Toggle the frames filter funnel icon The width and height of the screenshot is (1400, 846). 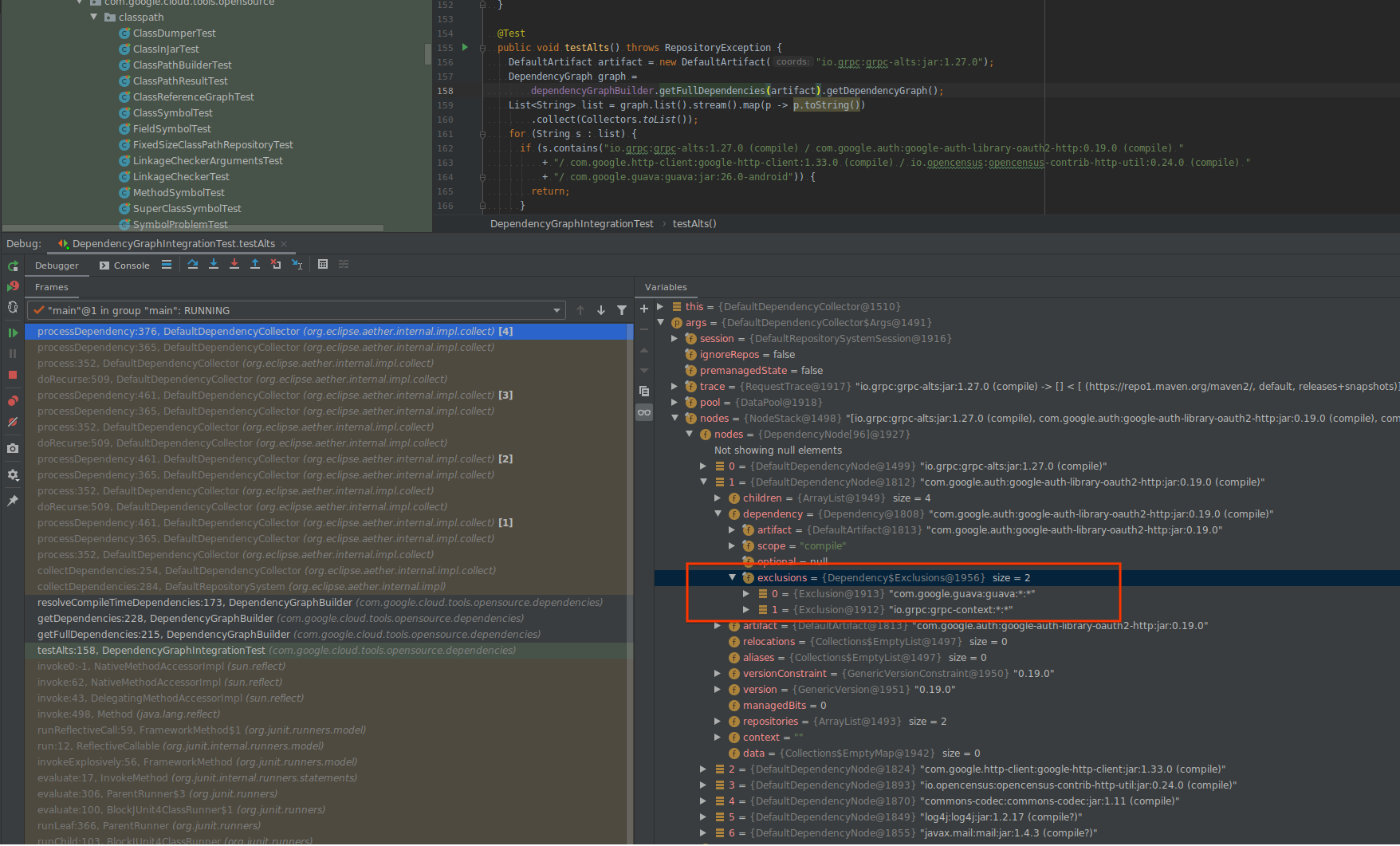tap(622, 310)
